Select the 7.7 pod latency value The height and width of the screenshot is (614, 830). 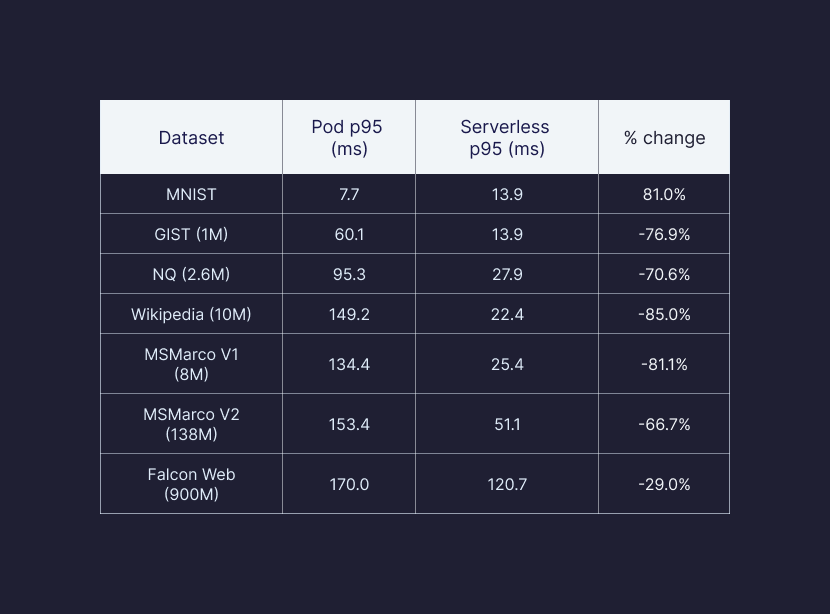[x=349, y=194]
